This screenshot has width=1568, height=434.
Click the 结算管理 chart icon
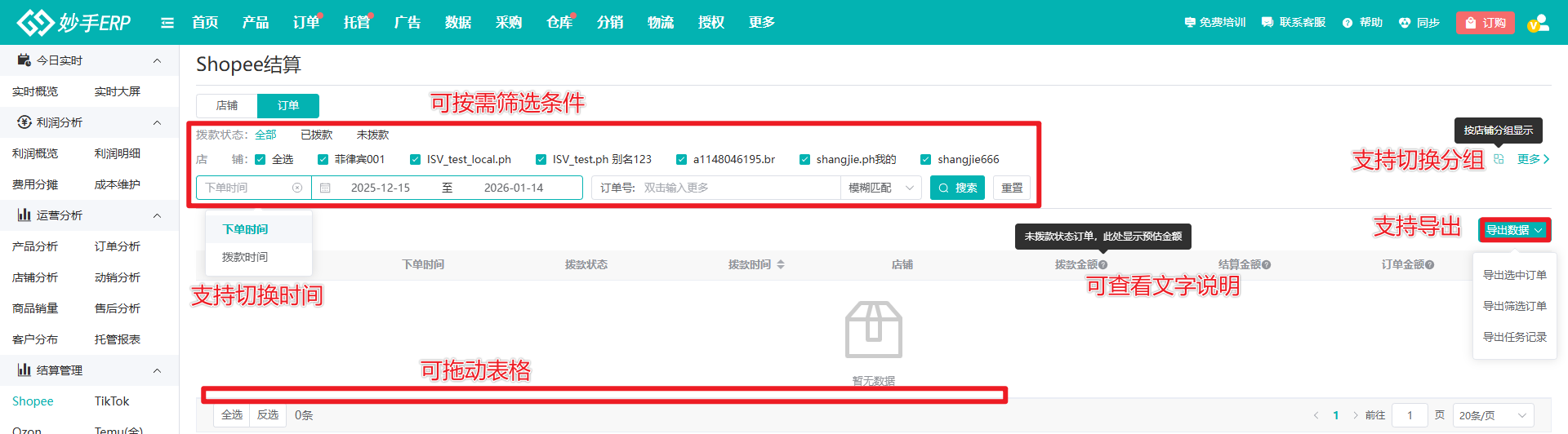24,370
